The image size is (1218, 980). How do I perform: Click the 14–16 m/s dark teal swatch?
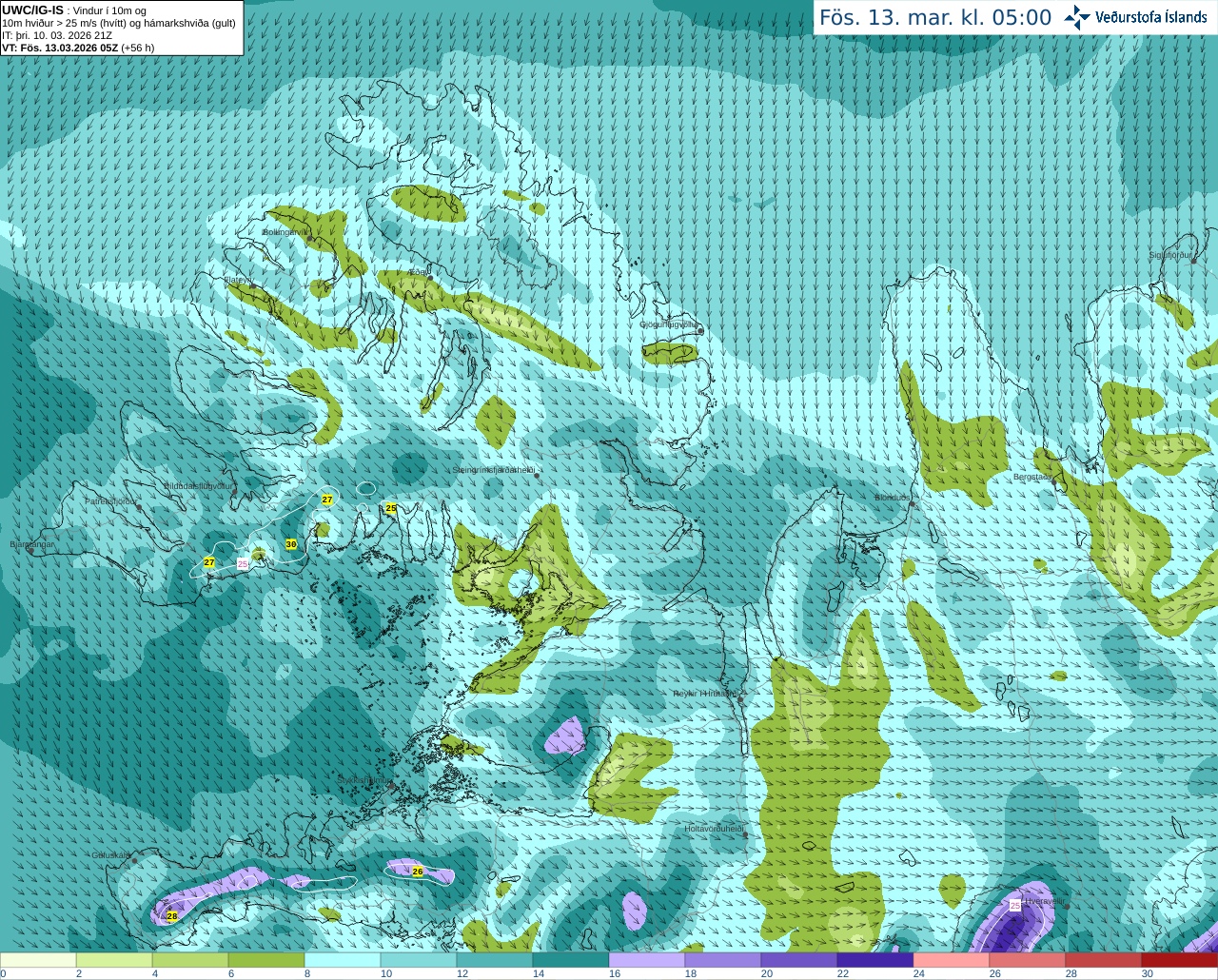click(x=571, y=960)
